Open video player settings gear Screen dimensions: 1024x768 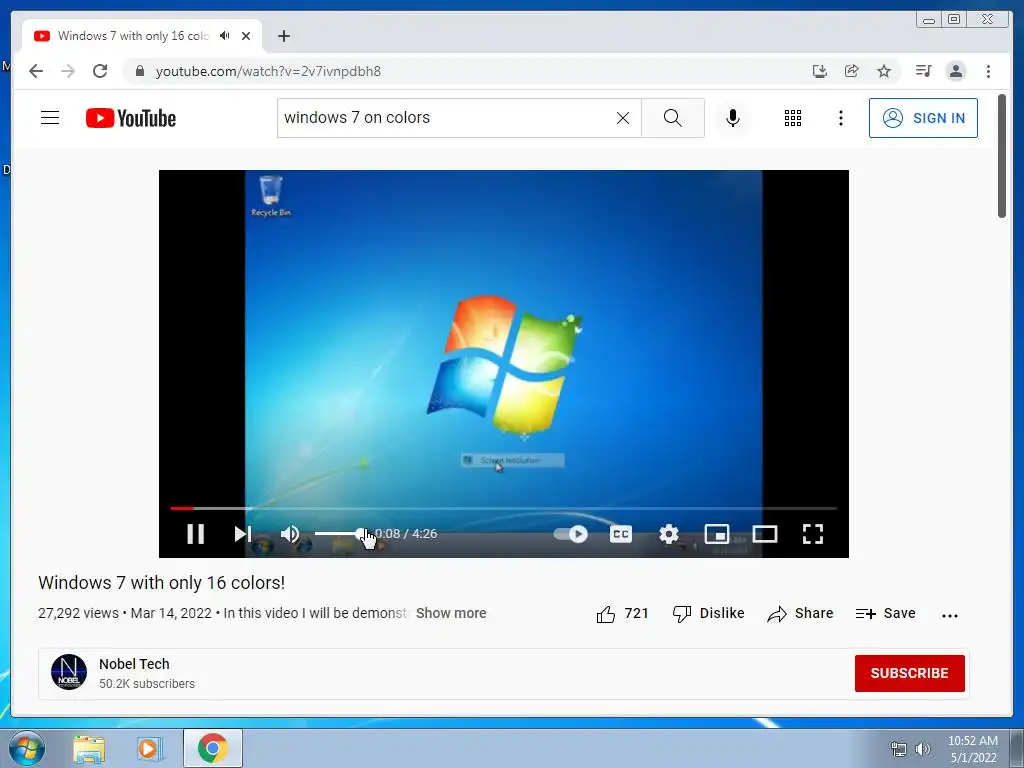669,534
